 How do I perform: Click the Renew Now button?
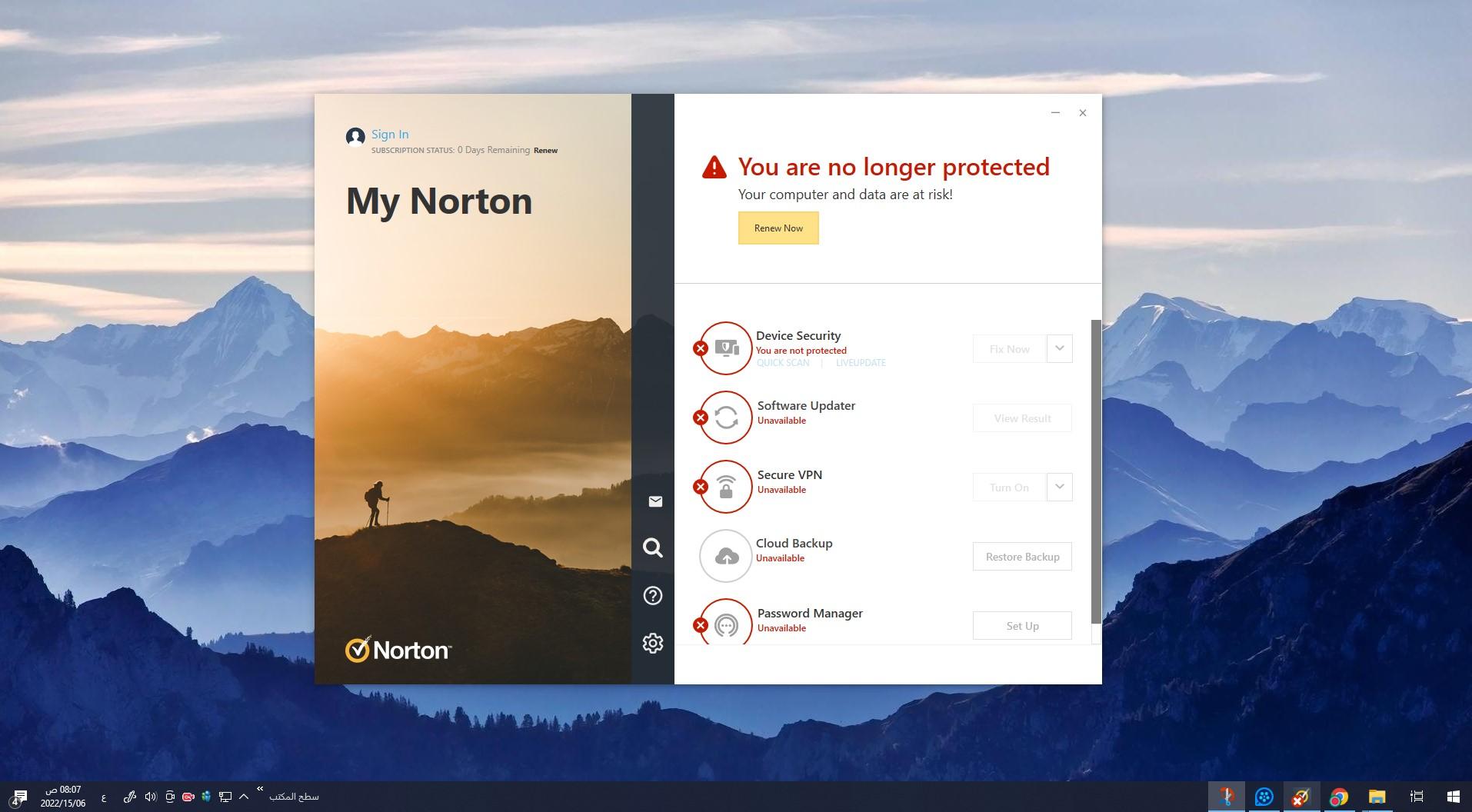(x=778, y=228)
